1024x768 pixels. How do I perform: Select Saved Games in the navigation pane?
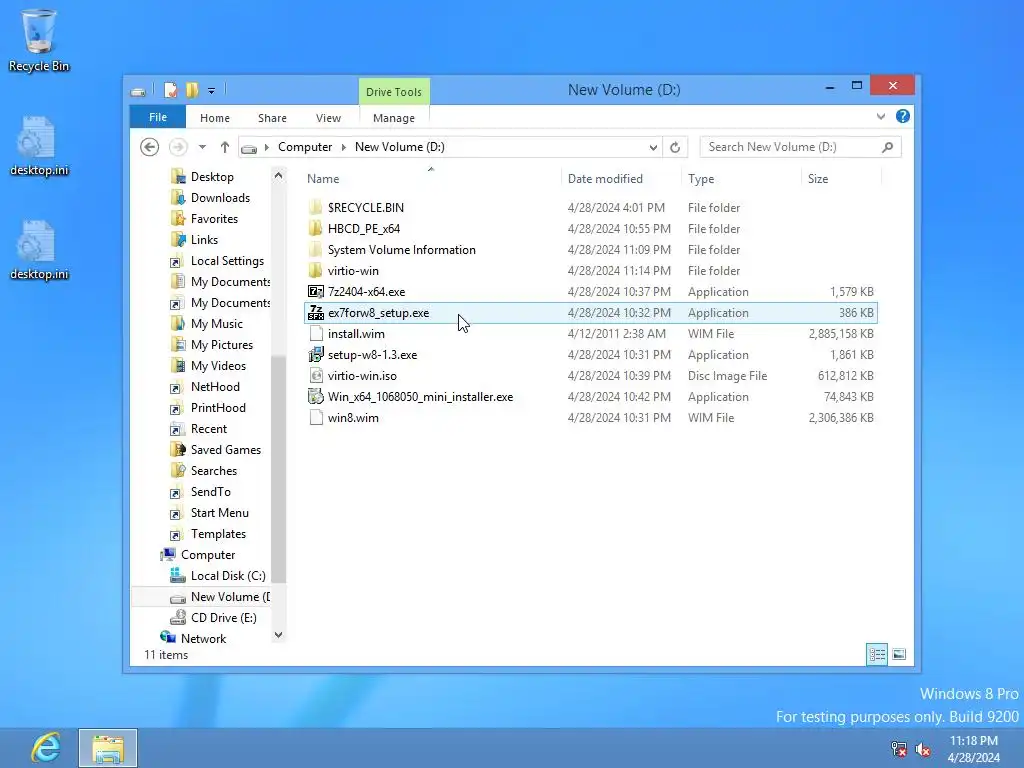point(226,450)
